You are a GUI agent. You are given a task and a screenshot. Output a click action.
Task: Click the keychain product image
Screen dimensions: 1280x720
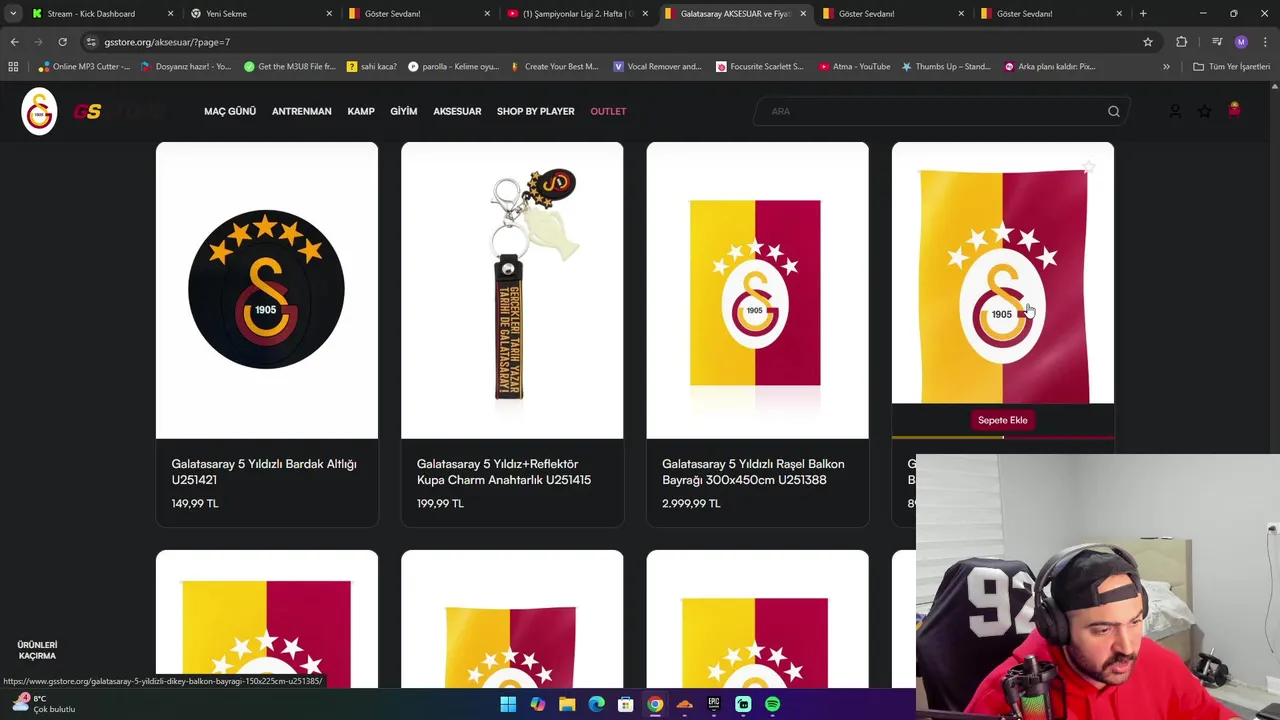click(x=512, y=290)
